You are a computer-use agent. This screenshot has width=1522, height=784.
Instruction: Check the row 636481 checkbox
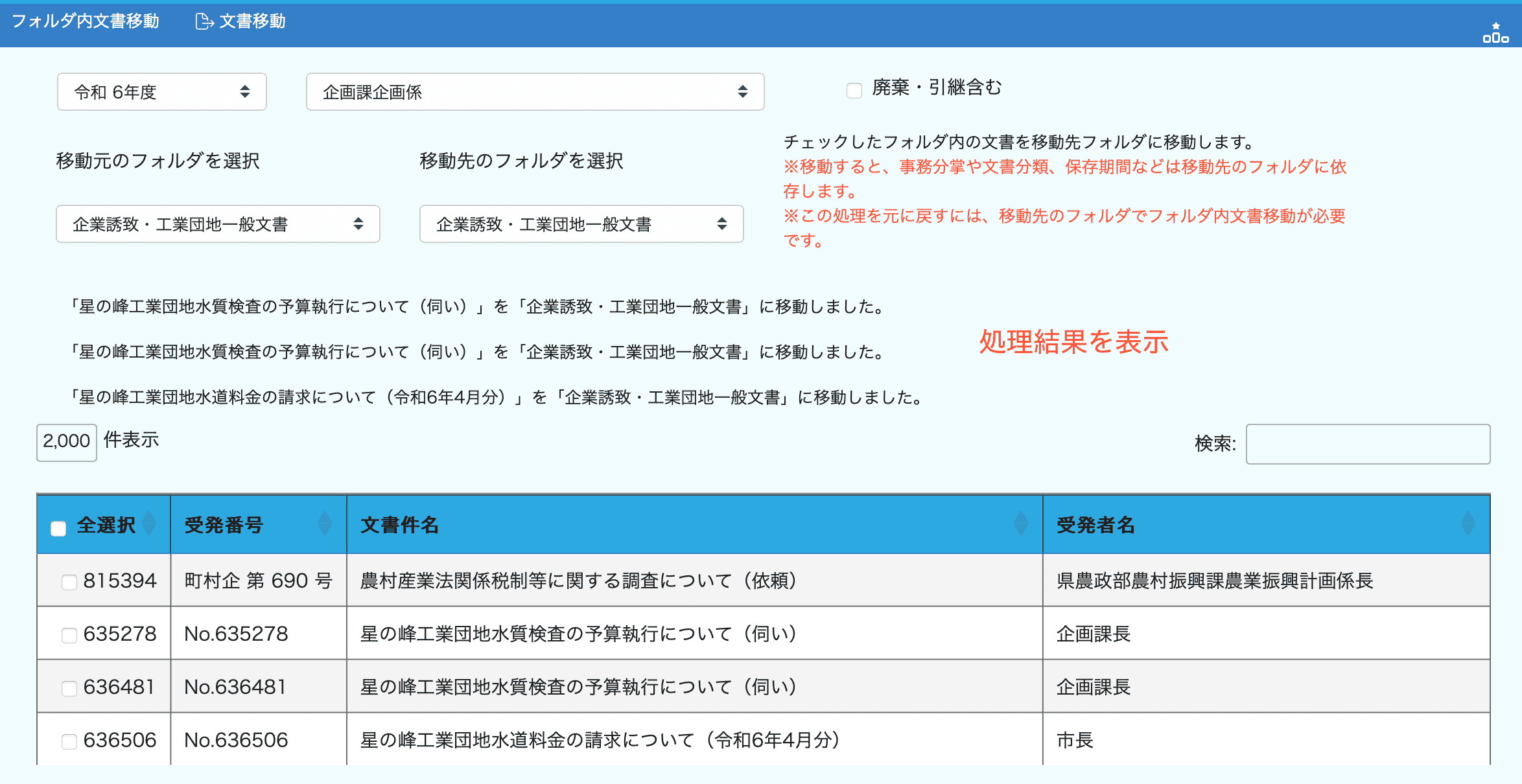pyautogui.click(x=69, y=688)
